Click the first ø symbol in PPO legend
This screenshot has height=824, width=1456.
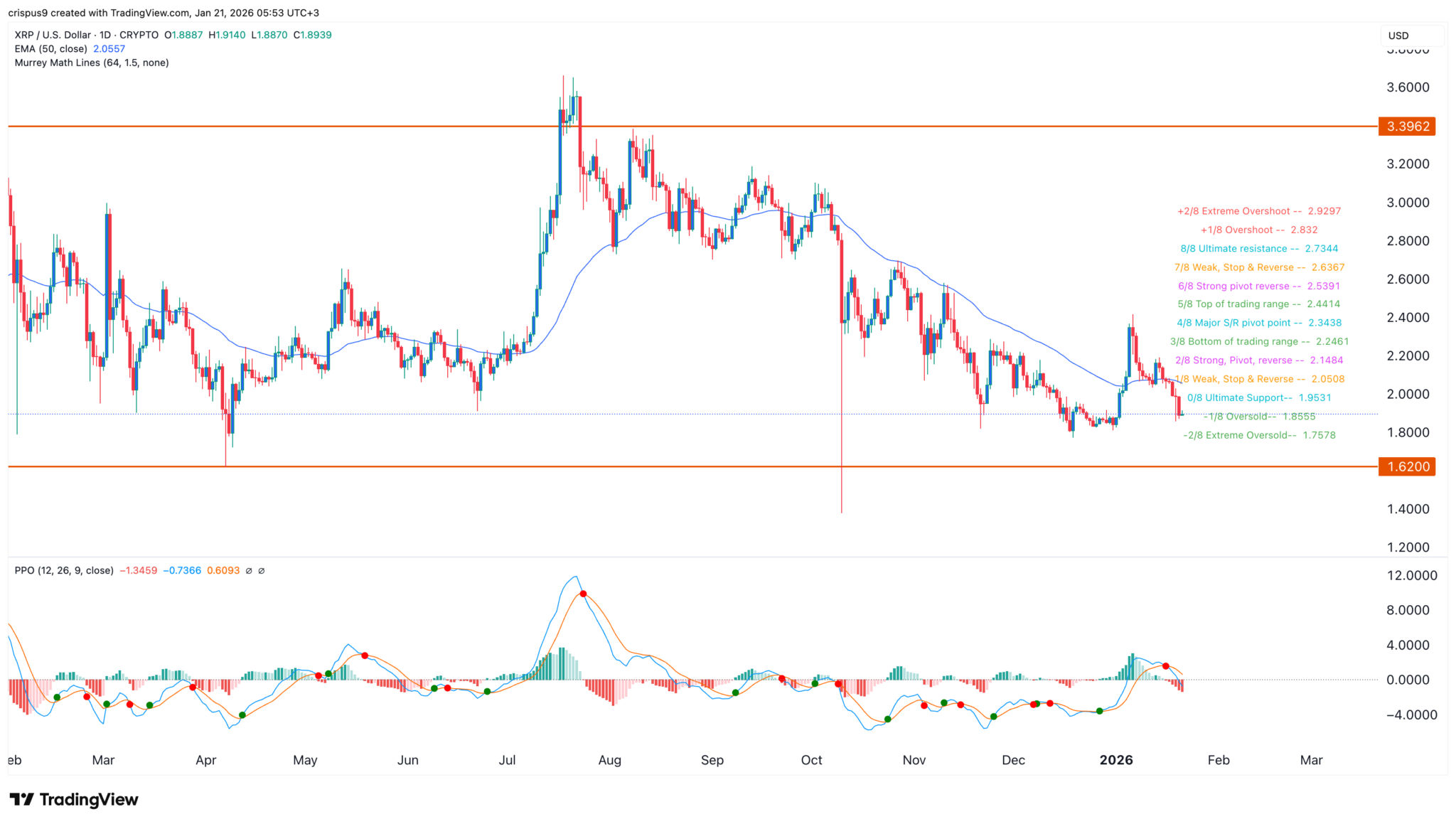point(249,571)
